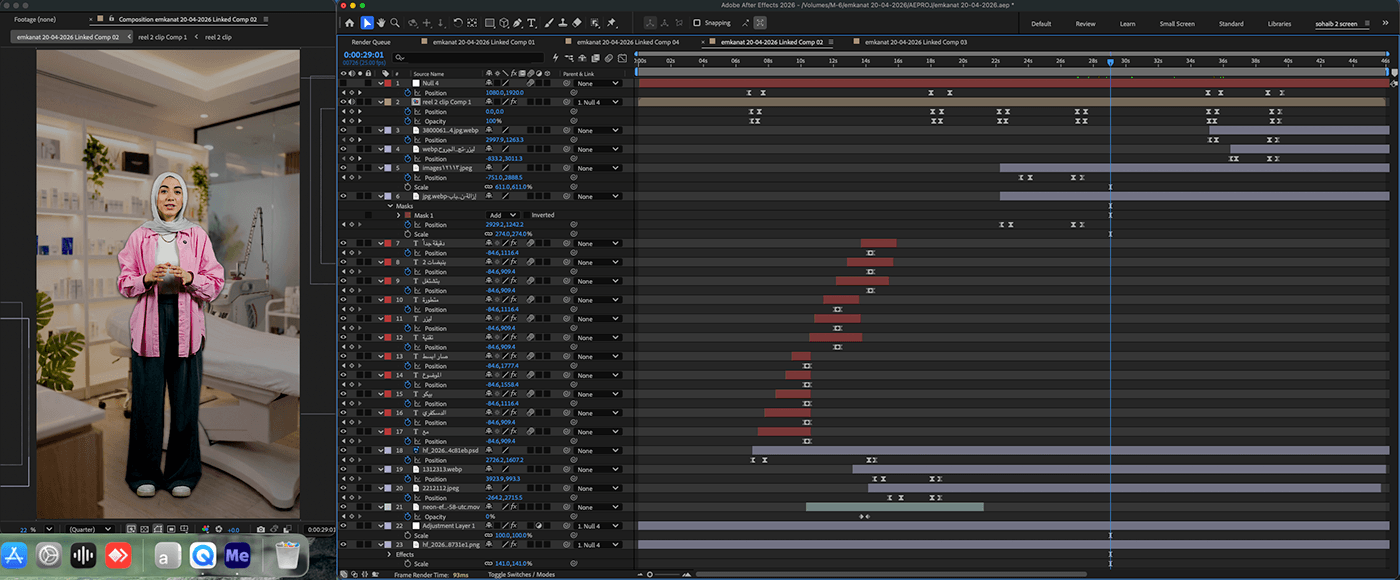The height and width of the screenshot is (580, 1400).
Task: Open the Trash in the dock
Action: coord(288,555)
